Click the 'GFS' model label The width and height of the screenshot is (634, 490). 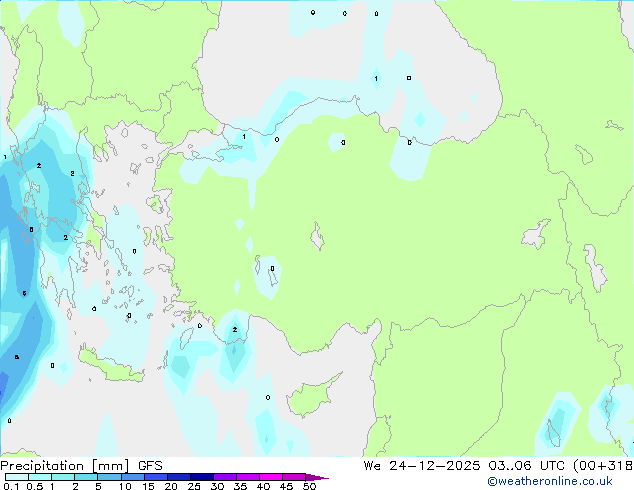pos(150,466)
